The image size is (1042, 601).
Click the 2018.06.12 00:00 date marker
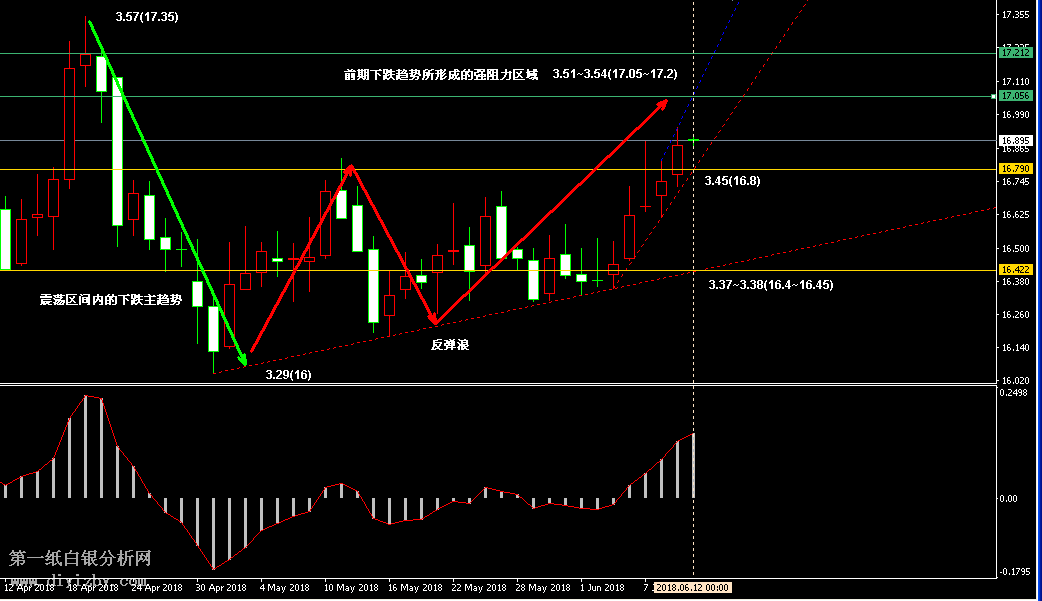pyautogui.click(x=693, y=588)
